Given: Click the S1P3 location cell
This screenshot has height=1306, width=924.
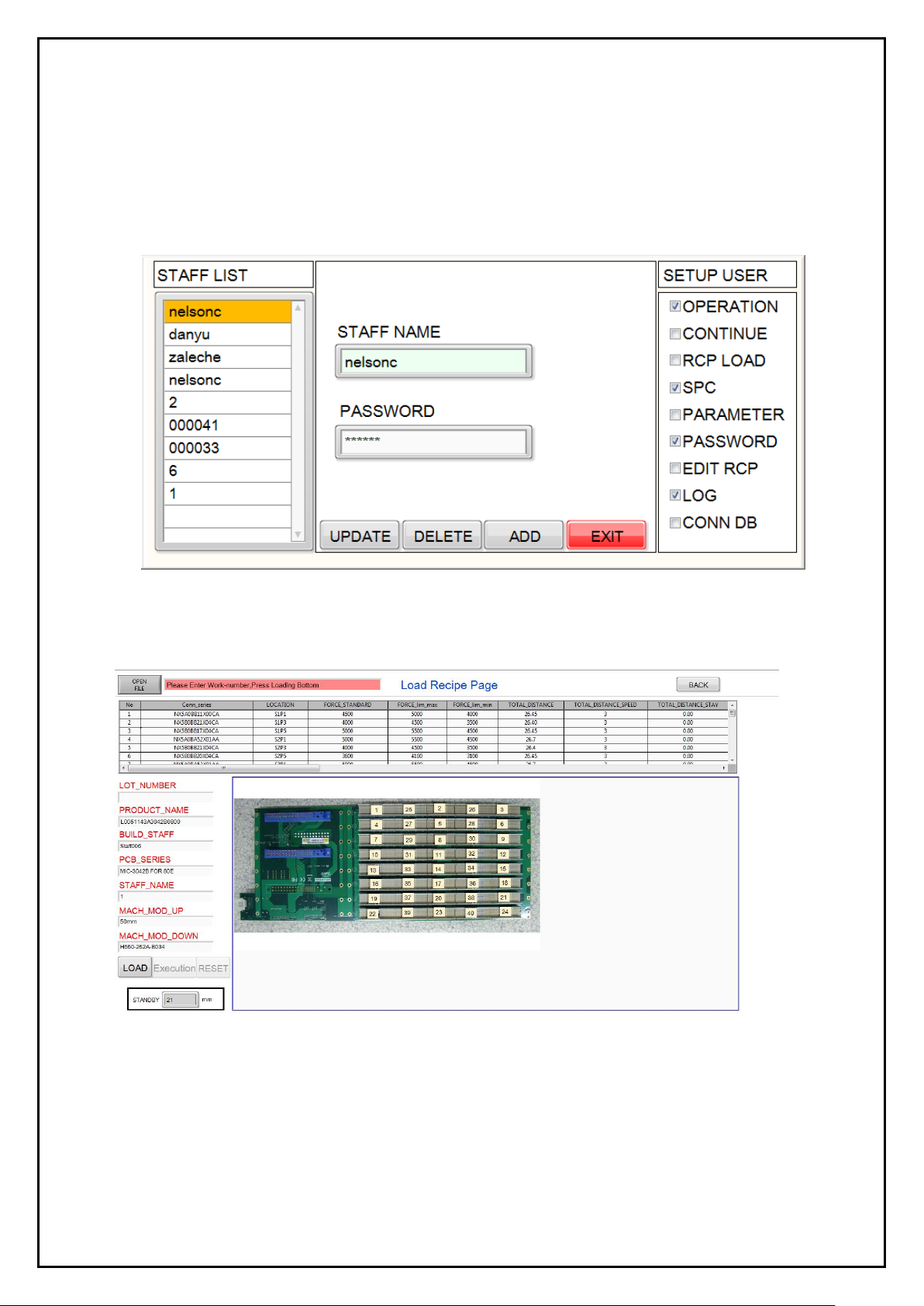Looking at the screenshot, I should (280, 722).
